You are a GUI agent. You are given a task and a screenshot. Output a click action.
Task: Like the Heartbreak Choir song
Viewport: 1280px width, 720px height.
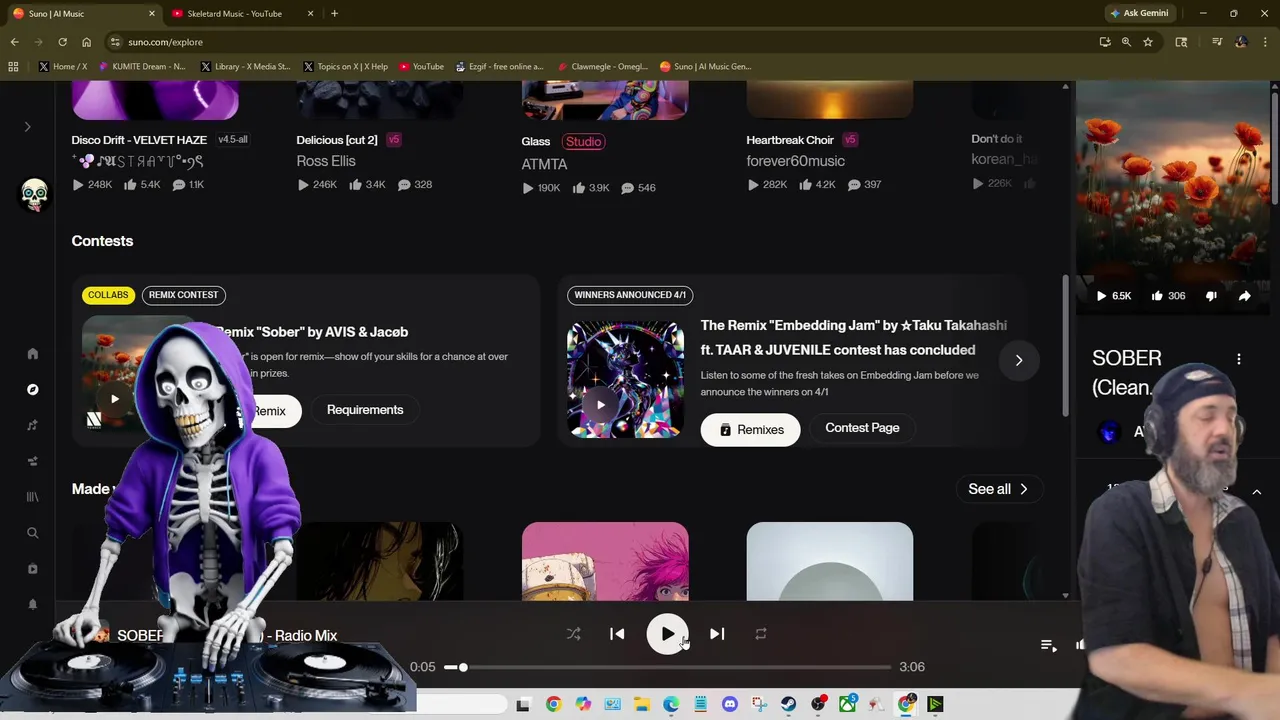pos(805,185)
